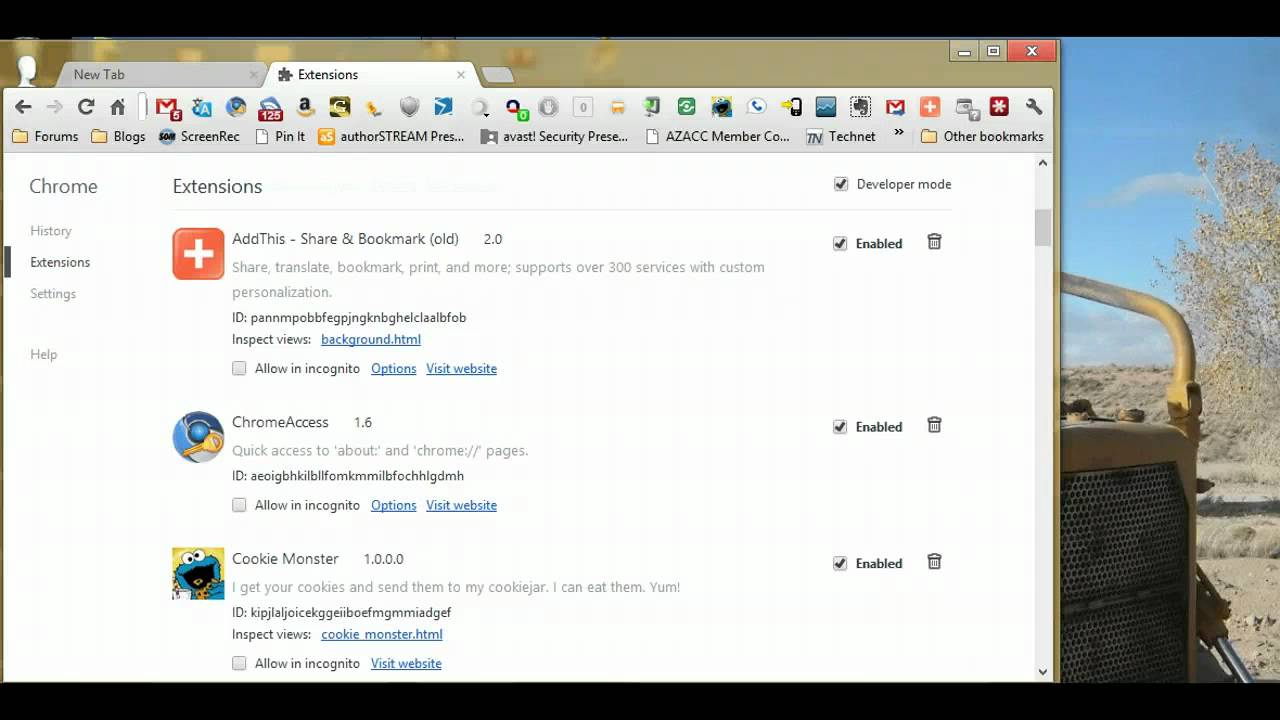Click the grey shield toolbar icon
Viewport: 1280px width, 720px height.
(x=409, y=107)
